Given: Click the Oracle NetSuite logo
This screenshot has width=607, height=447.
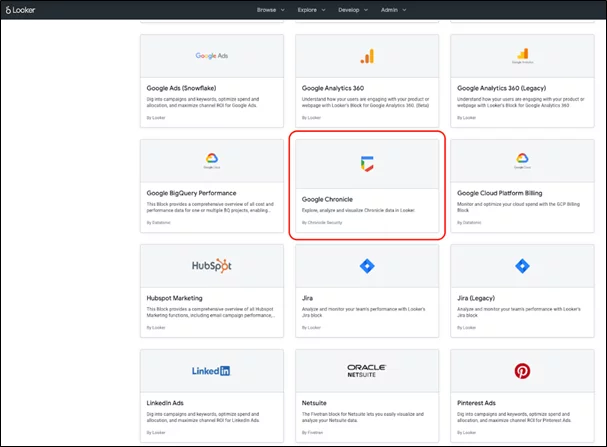Looking at the screenshot, I should tap(366, 371).
